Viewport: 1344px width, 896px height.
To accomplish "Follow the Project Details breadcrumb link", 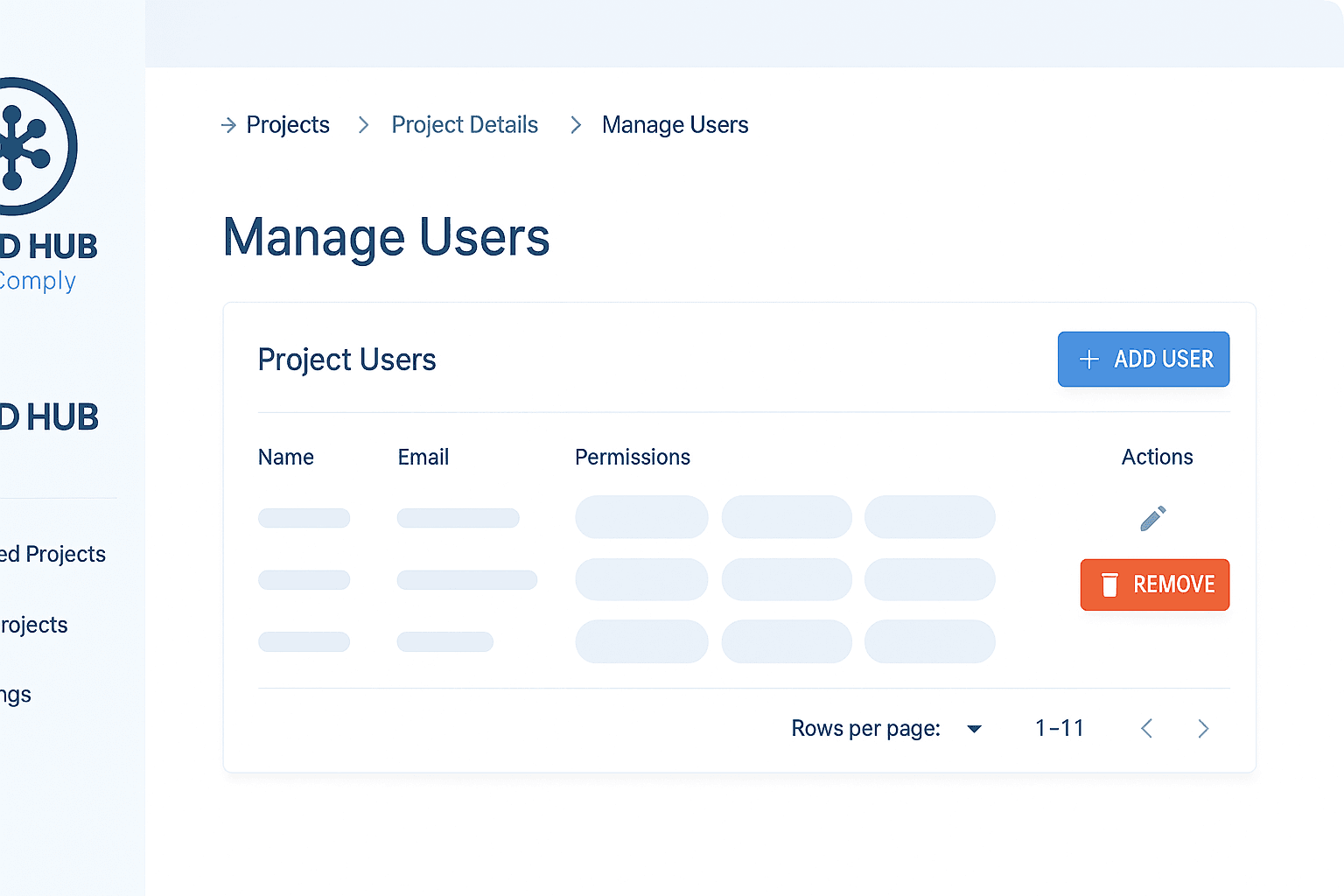I will 465,125.
